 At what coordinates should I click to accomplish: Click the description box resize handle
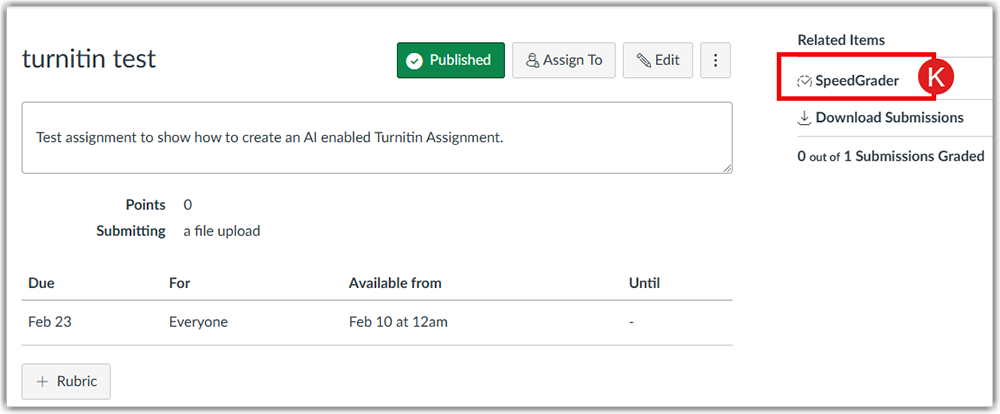click(x=727, y=168)
